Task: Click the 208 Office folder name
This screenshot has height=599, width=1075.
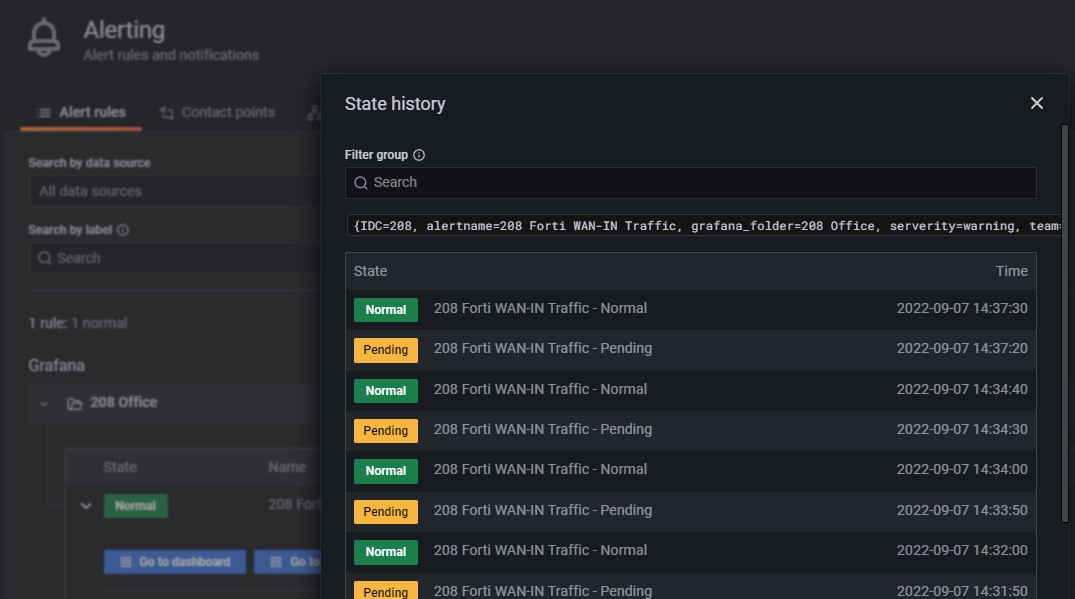Action: click(x=123, y=402)
